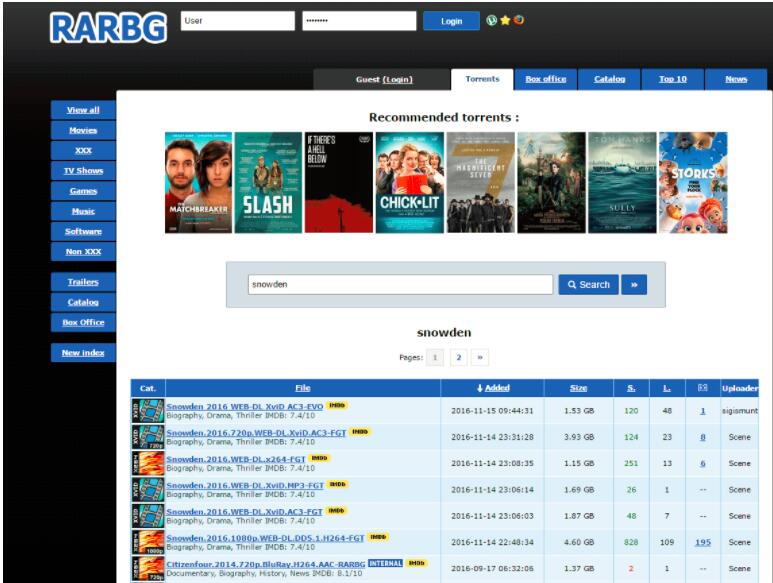Click the INTERNAL tag on Citizenfour row
This screenshot has height=583, width=773.
point(386,563)
